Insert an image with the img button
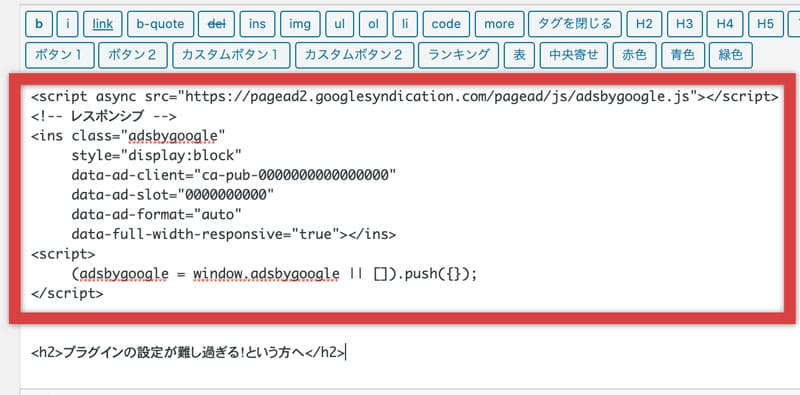 [300, 24]
